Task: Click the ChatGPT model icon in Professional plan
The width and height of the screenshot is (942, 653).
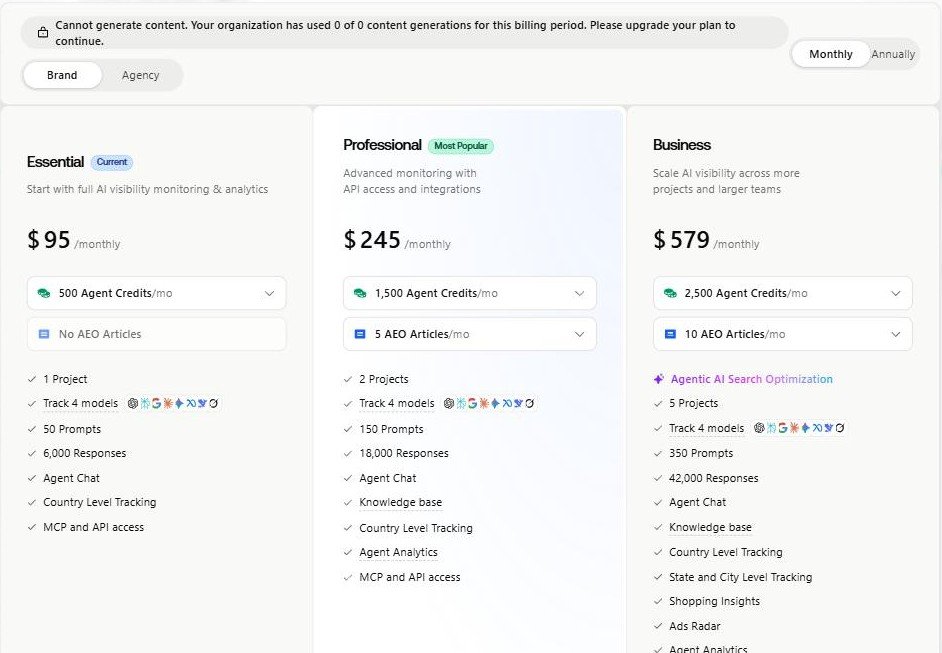Action: pyautogui.click(x=449, y=403)
